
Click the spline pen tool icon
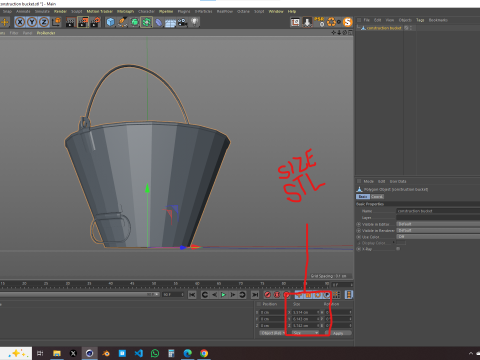pyautogui.click(x=122, y=22)
